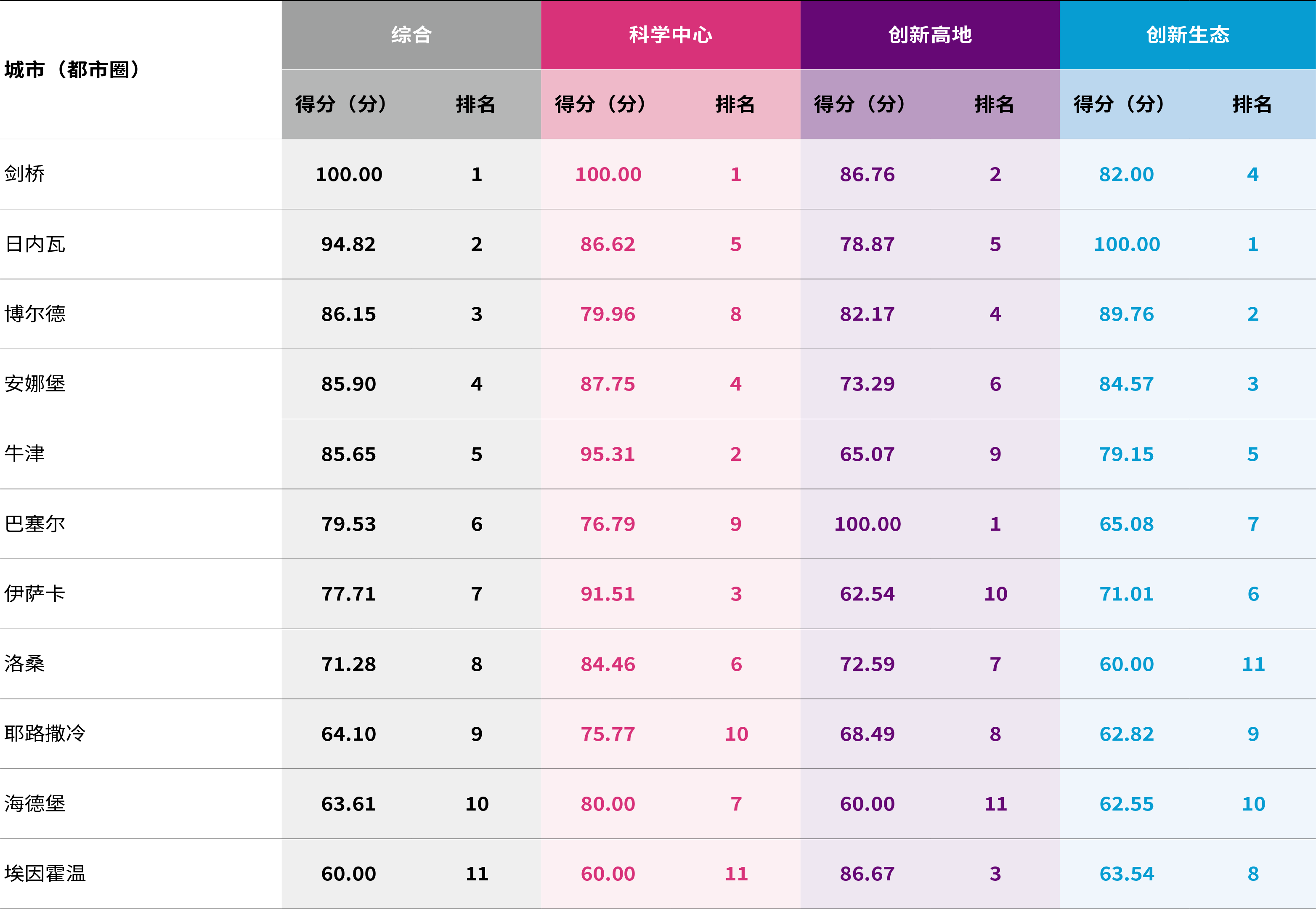The height and width of the screenshot is (909, 1316).
Task: Click 博尔德's 创新生态 score 89.76
Action: 1126,314
